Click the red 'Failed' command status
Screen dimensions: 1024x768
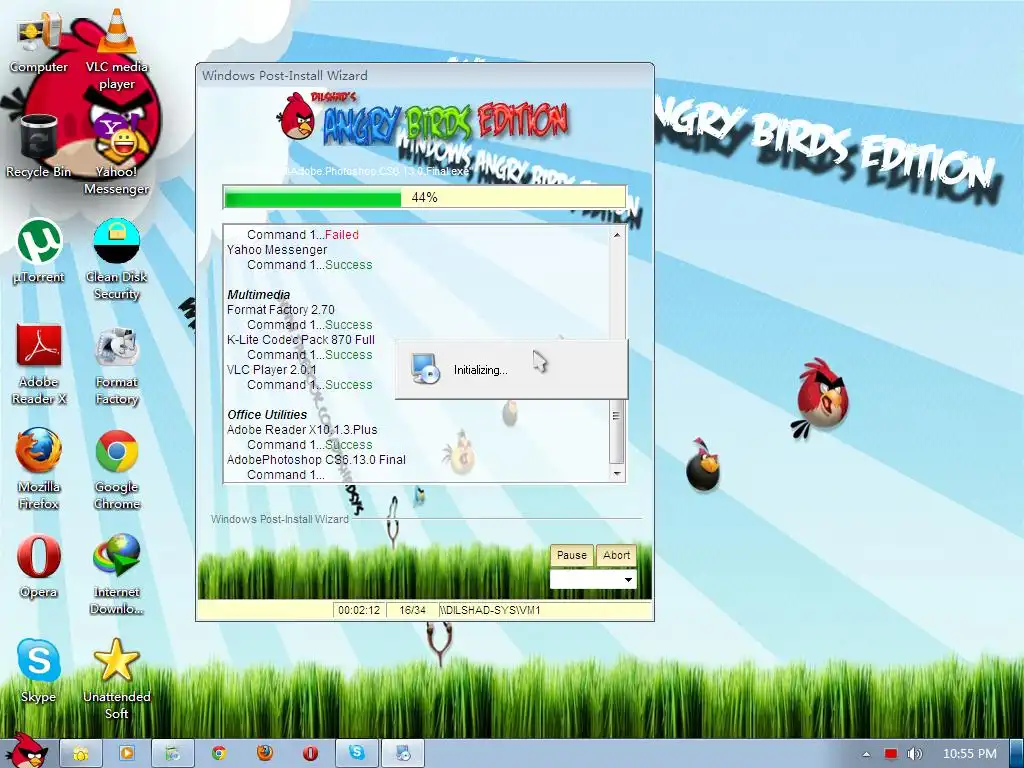[342, 234]
